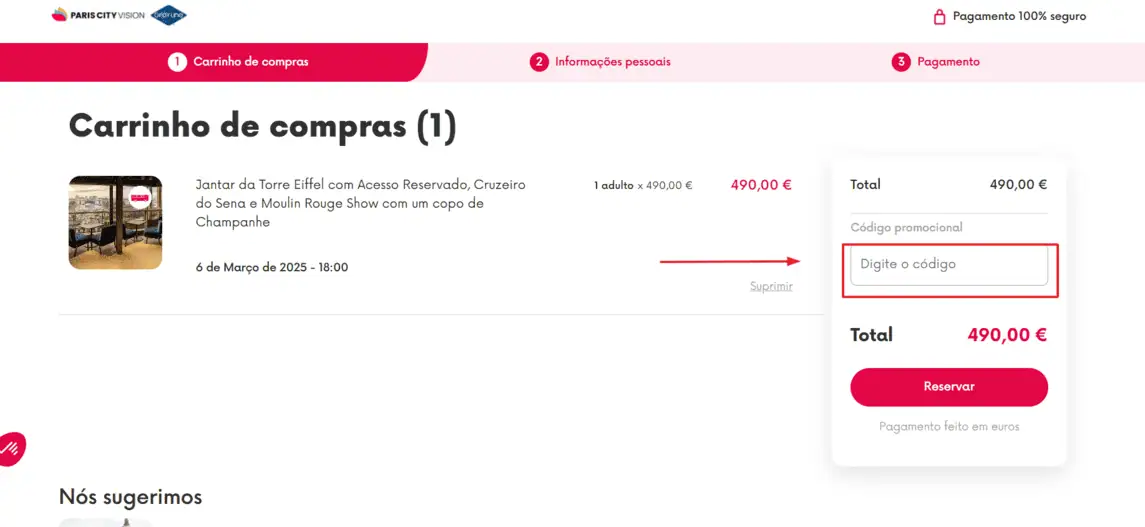Click the Reservar button
This screenshot has width=1145, height=527.
coord(949,387)
